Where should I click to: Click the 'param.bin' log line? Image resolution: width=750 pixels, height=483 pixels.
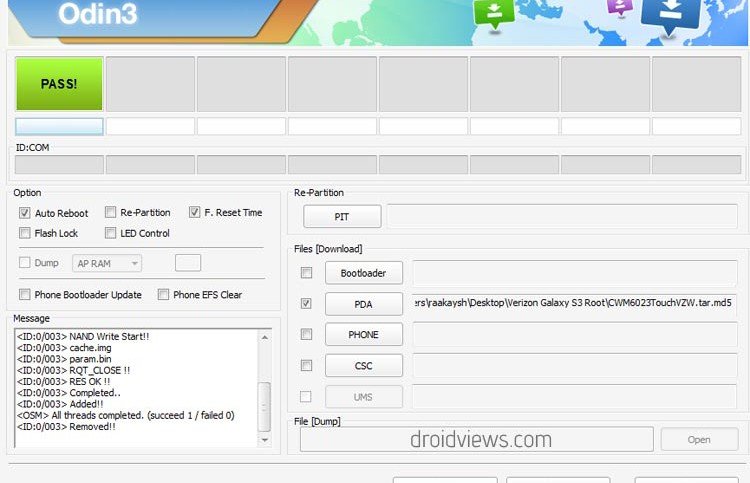64,359
